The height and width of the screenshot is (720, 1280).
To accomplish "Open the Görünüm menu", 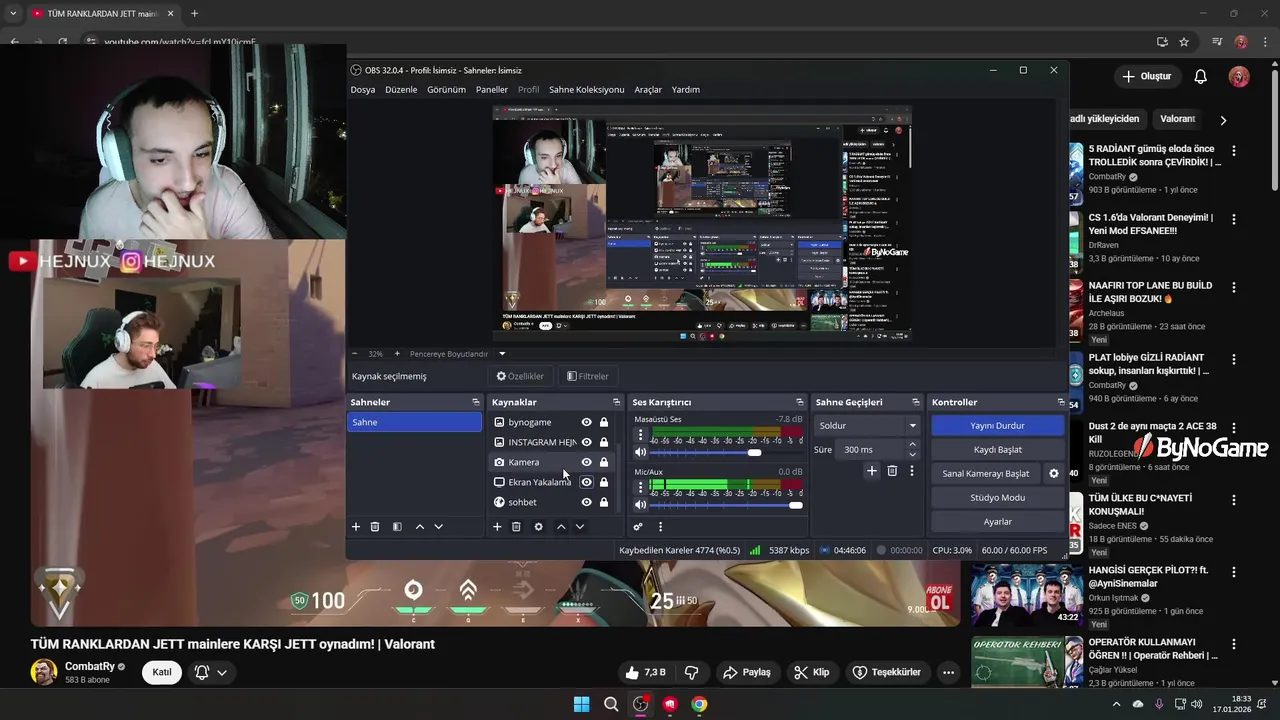I will pos(446,90).
